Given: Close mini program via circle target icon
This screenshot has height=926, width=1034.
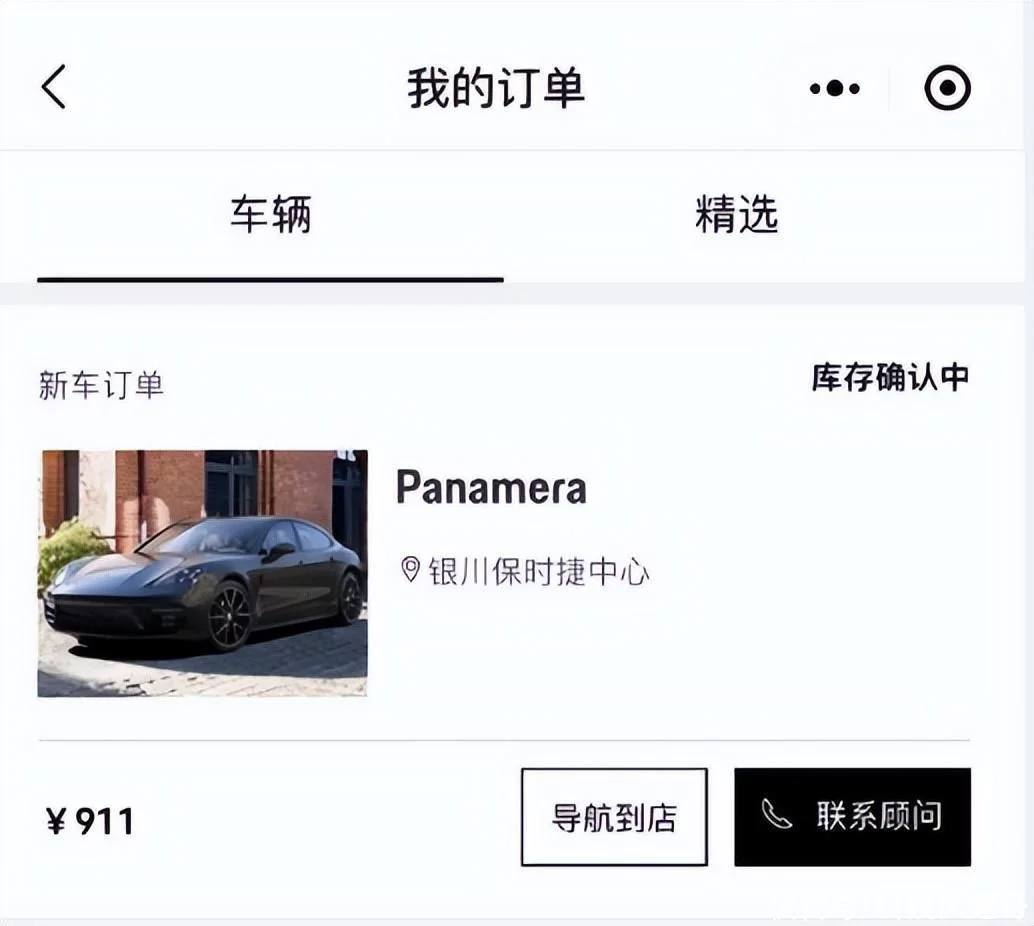Looking at the screenshot, I should [947, 87].
